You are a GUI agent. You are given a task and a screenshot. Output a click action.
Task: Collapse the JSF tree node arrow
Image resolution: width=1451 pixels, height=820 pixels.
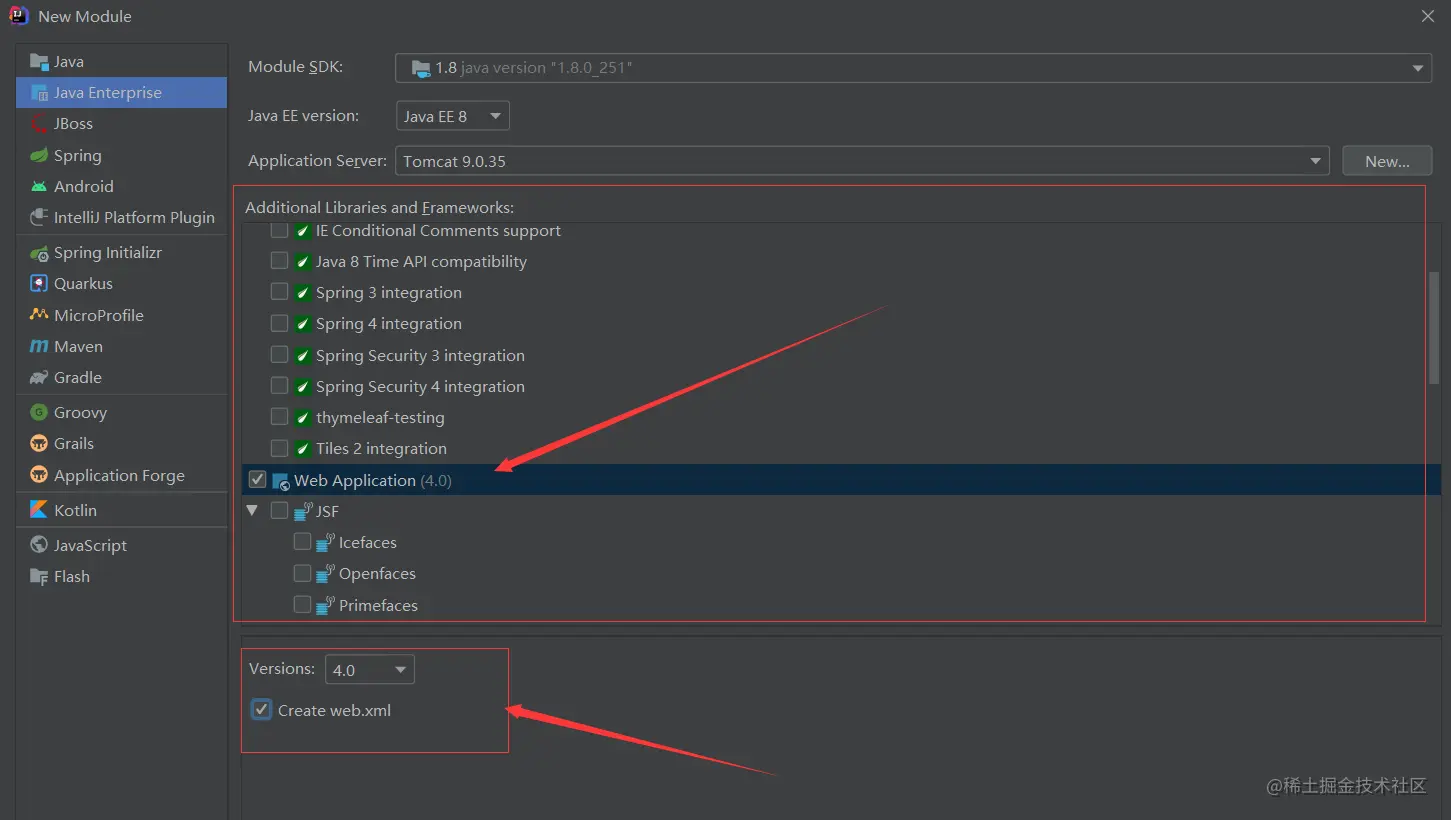[252, 510]
